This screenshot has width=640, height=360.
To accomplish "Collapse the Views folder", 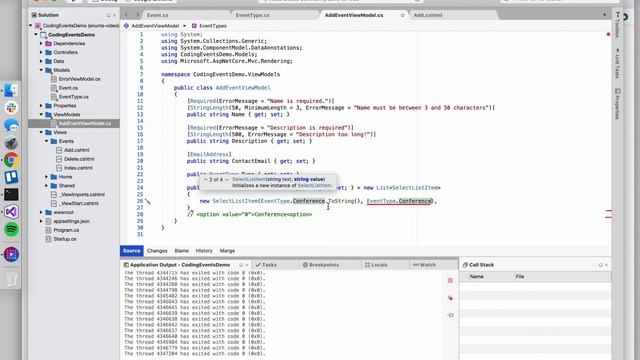I will point(41,132).
